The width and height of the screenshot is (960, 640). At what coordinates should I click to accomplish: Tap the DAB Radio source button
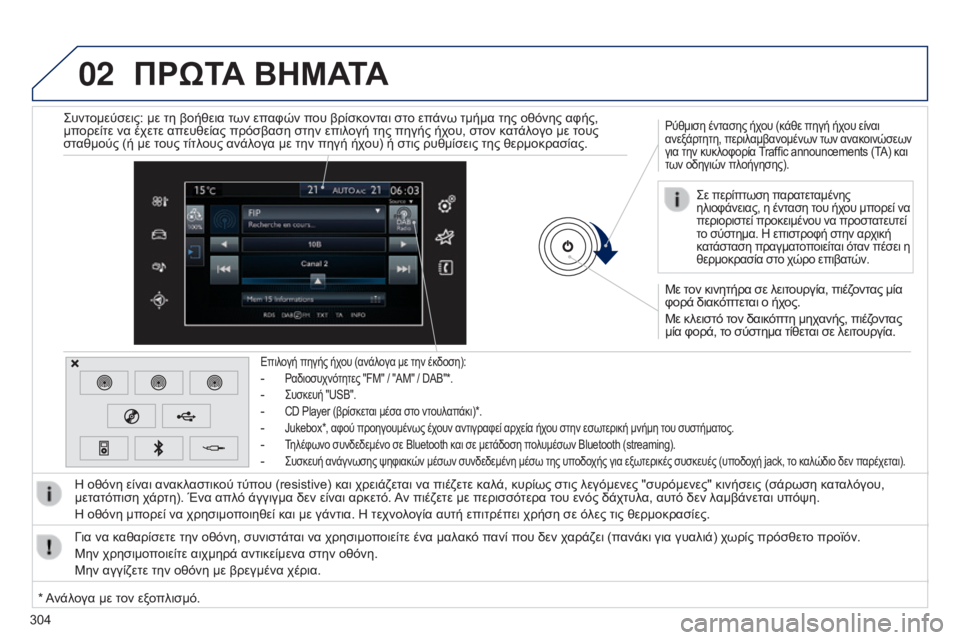(x=403, y=219)
